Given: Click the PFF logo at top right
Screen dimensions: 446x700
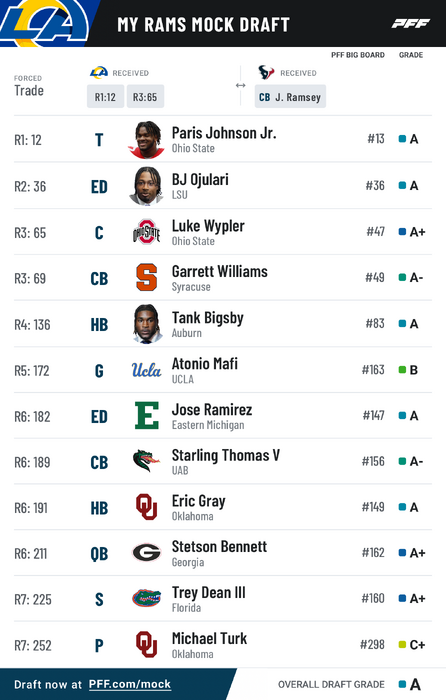Looking at the screenshot, I should point(411,23).
